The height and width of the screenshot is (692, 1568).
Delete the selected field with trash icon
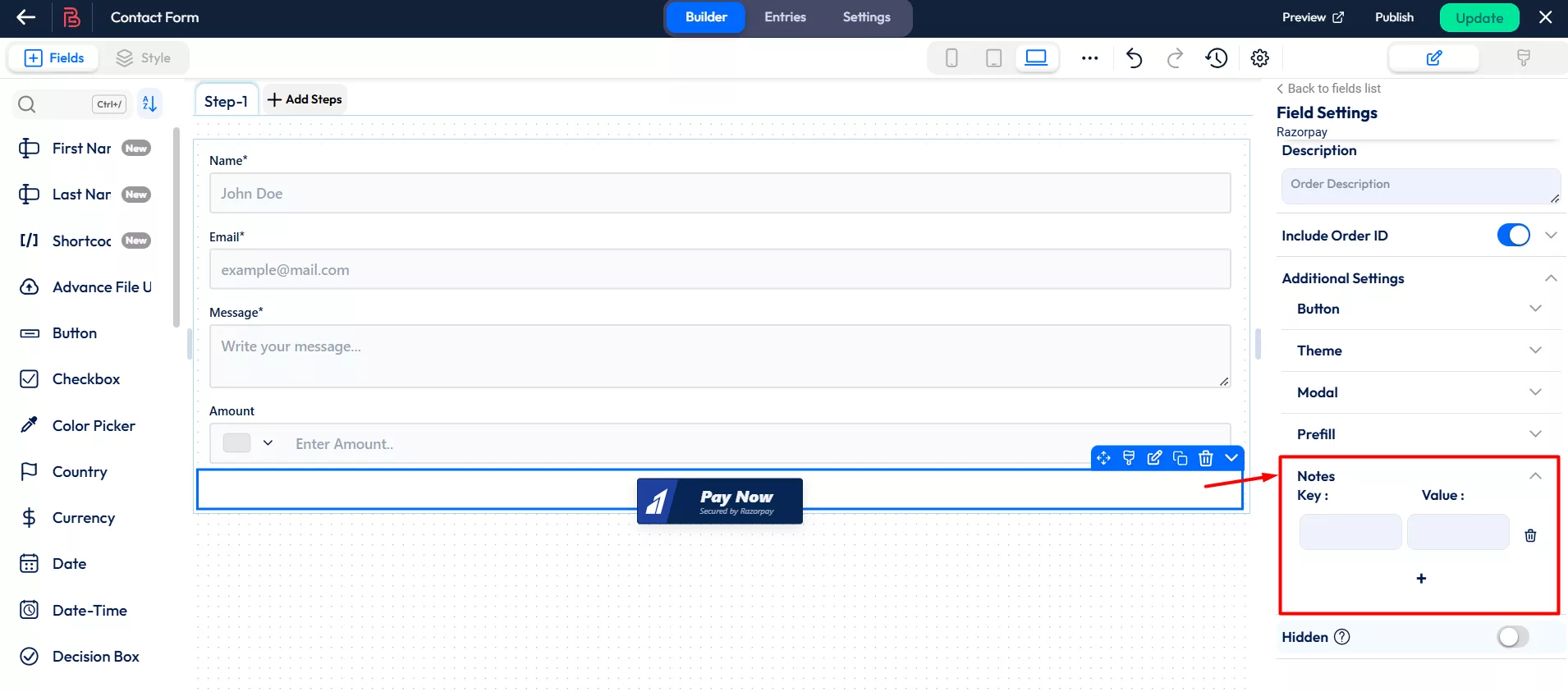point(1205,458)
